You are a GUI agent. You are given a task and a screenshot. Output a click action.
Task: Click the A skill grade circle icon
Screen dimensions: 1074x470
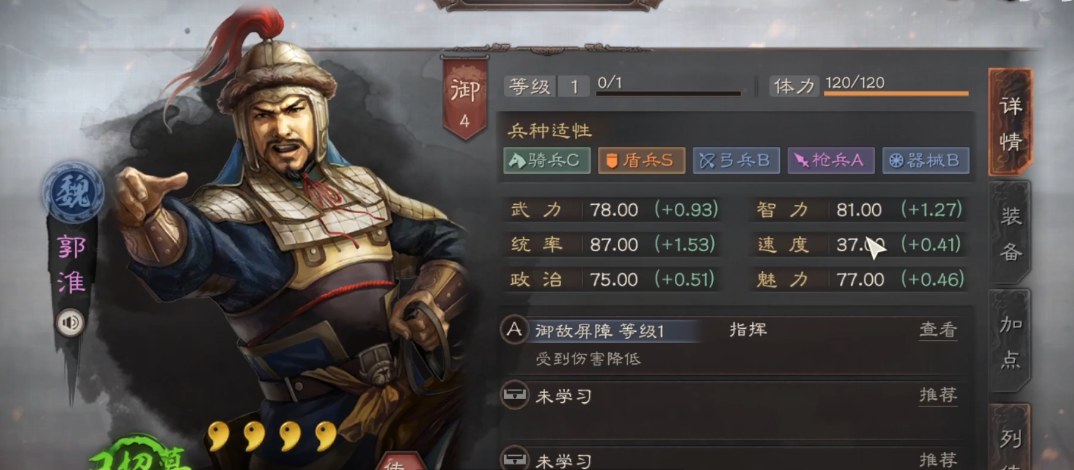(x=514, y=330)
